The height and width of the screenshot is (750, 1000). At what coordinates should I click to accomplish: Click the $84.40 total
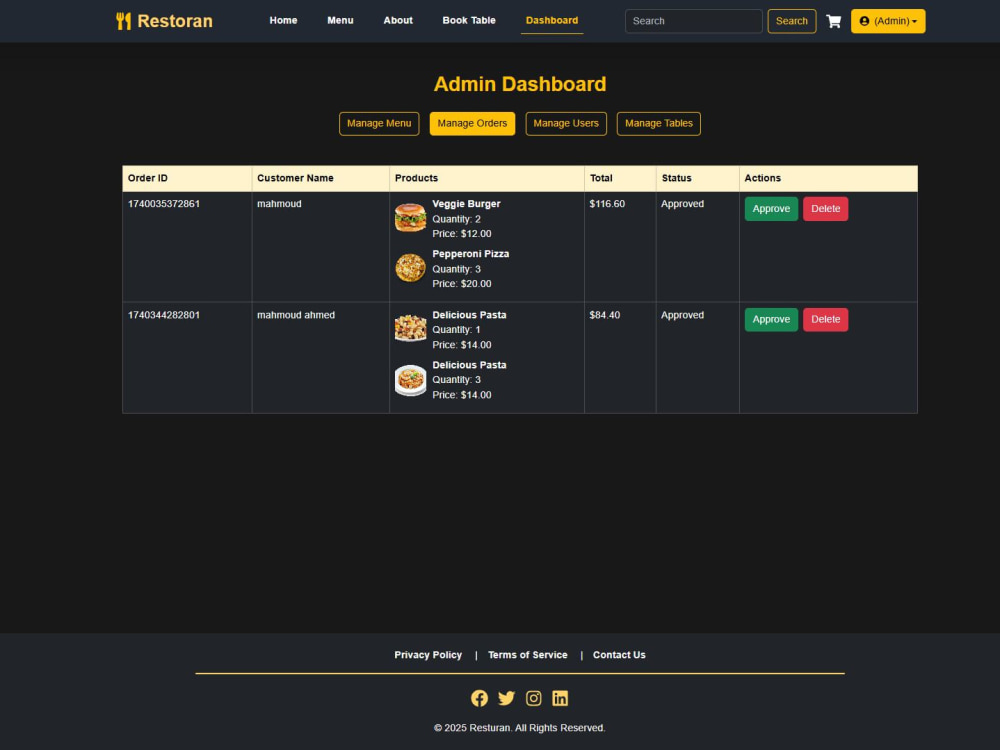[605, 315]
